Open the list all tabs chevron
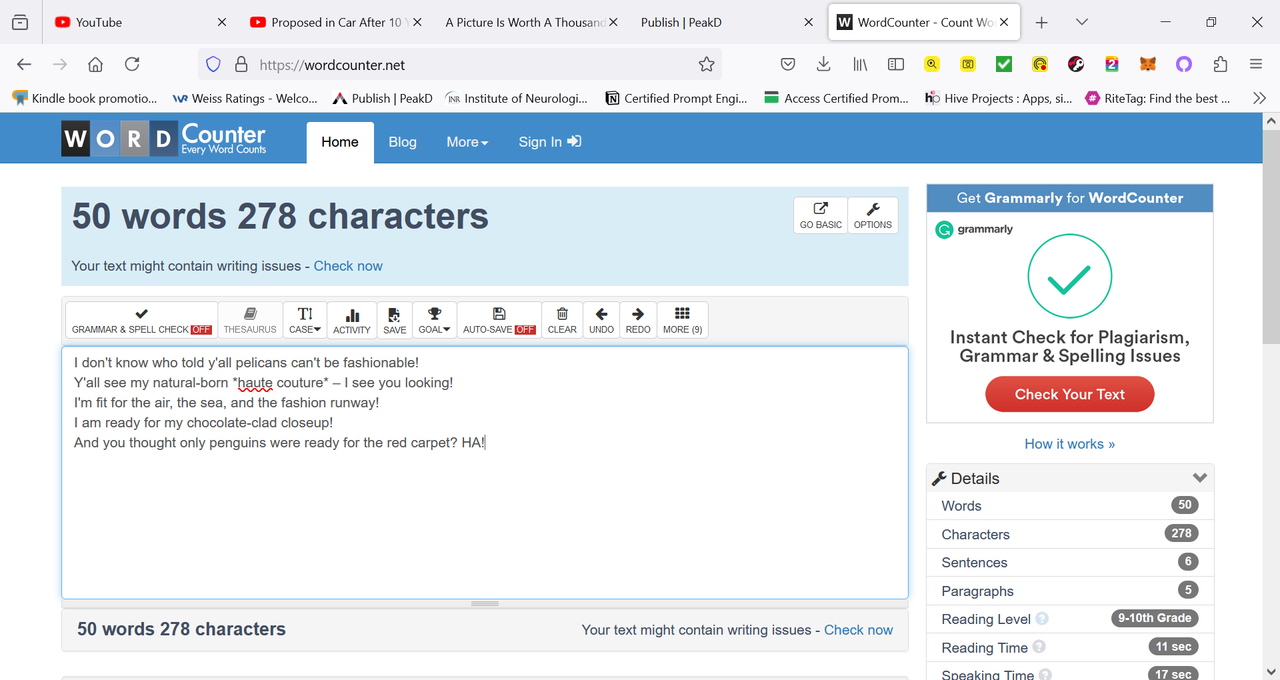 tap(1082, 22)
